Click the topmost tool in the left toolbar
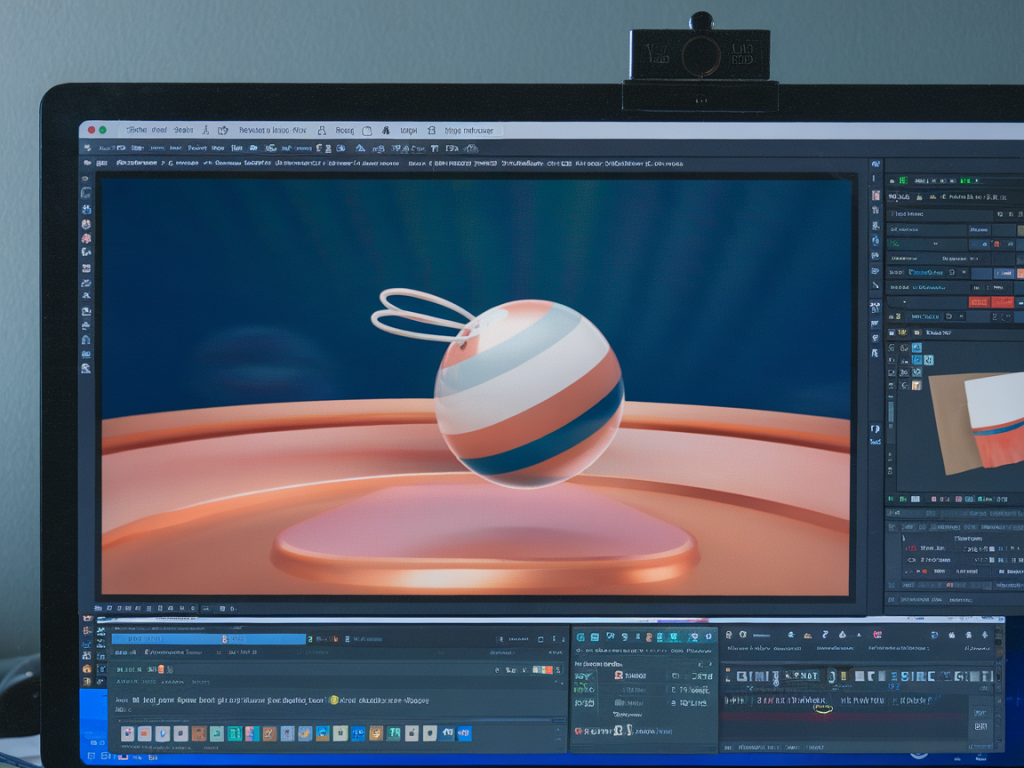 click(x=87, y=179)
